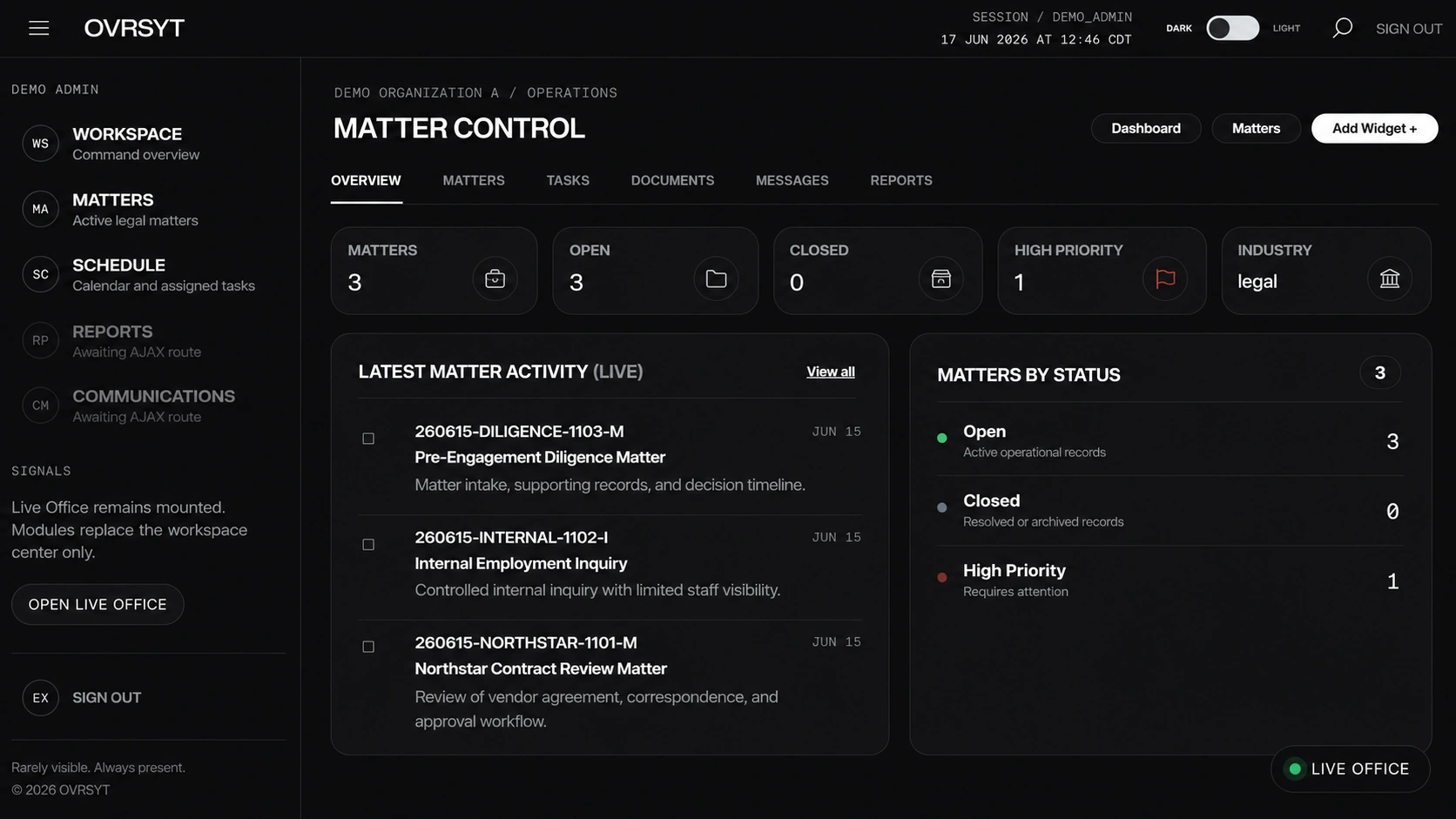Open the Documents tab
Screen dimensions: 1456x819
[672, 181]
